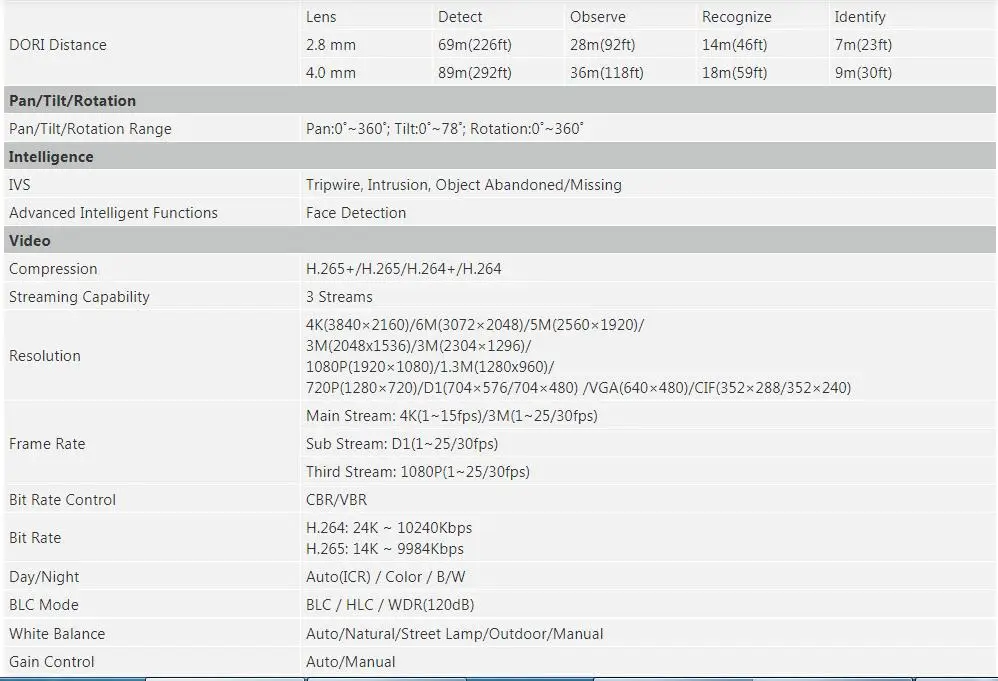Select the "White Balance" row label

(57, 634)
